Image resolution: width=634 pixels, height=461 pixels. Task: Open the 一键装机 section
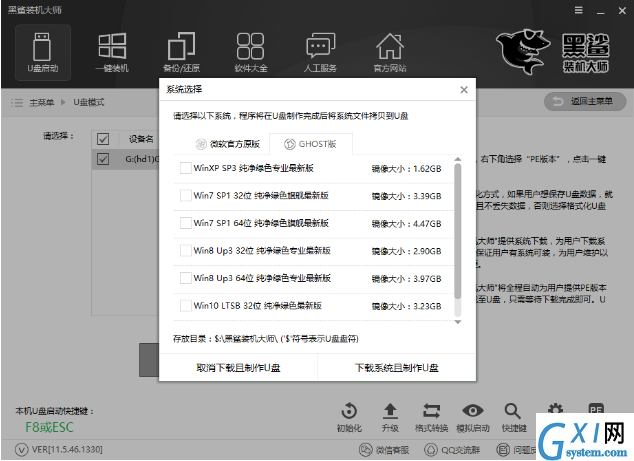(112, 53)
